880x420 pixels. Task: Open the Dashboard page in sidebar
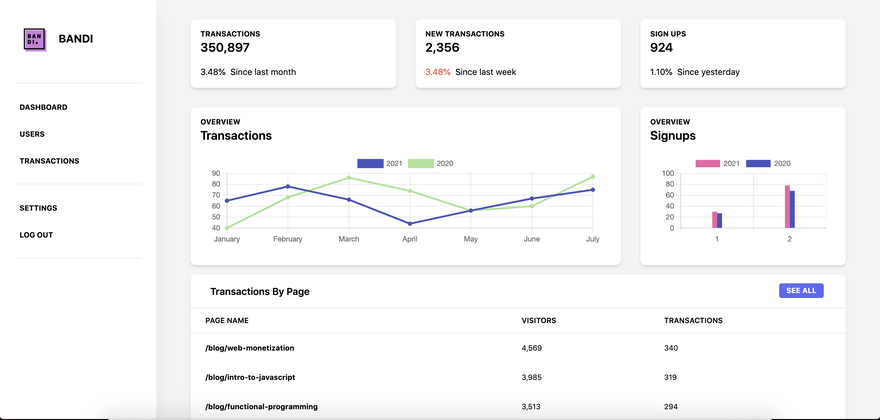[x=43, y=107]
